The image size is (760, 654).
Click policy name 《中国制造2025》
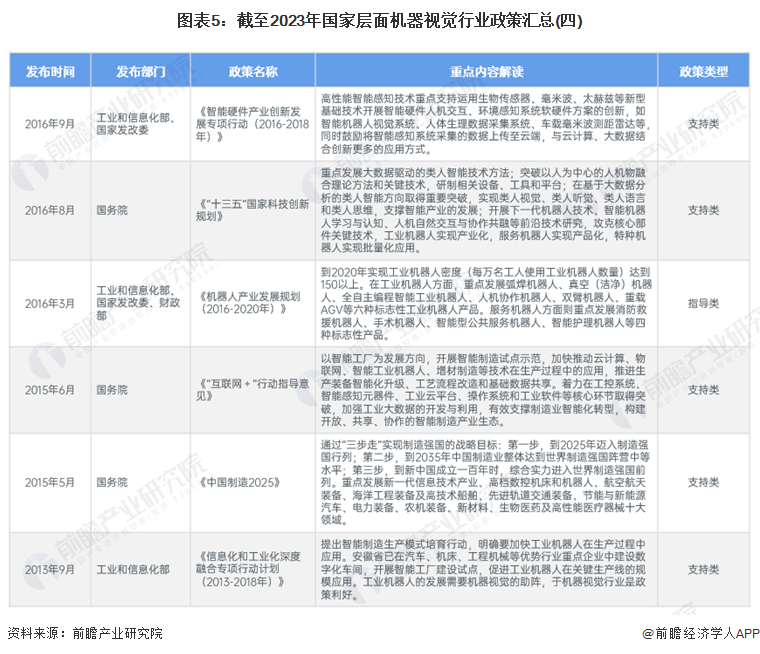pos(239,482)
